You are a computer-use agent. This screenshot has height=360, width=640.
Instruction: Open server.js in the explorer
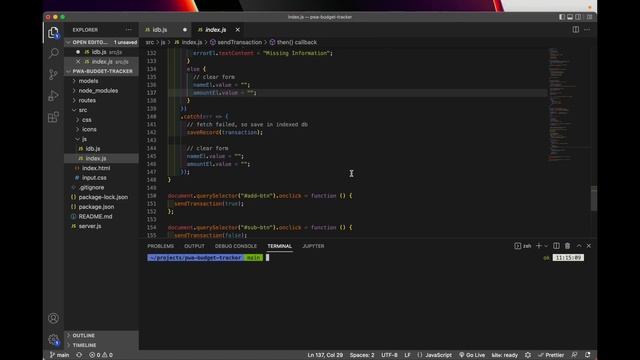point(90,226)
